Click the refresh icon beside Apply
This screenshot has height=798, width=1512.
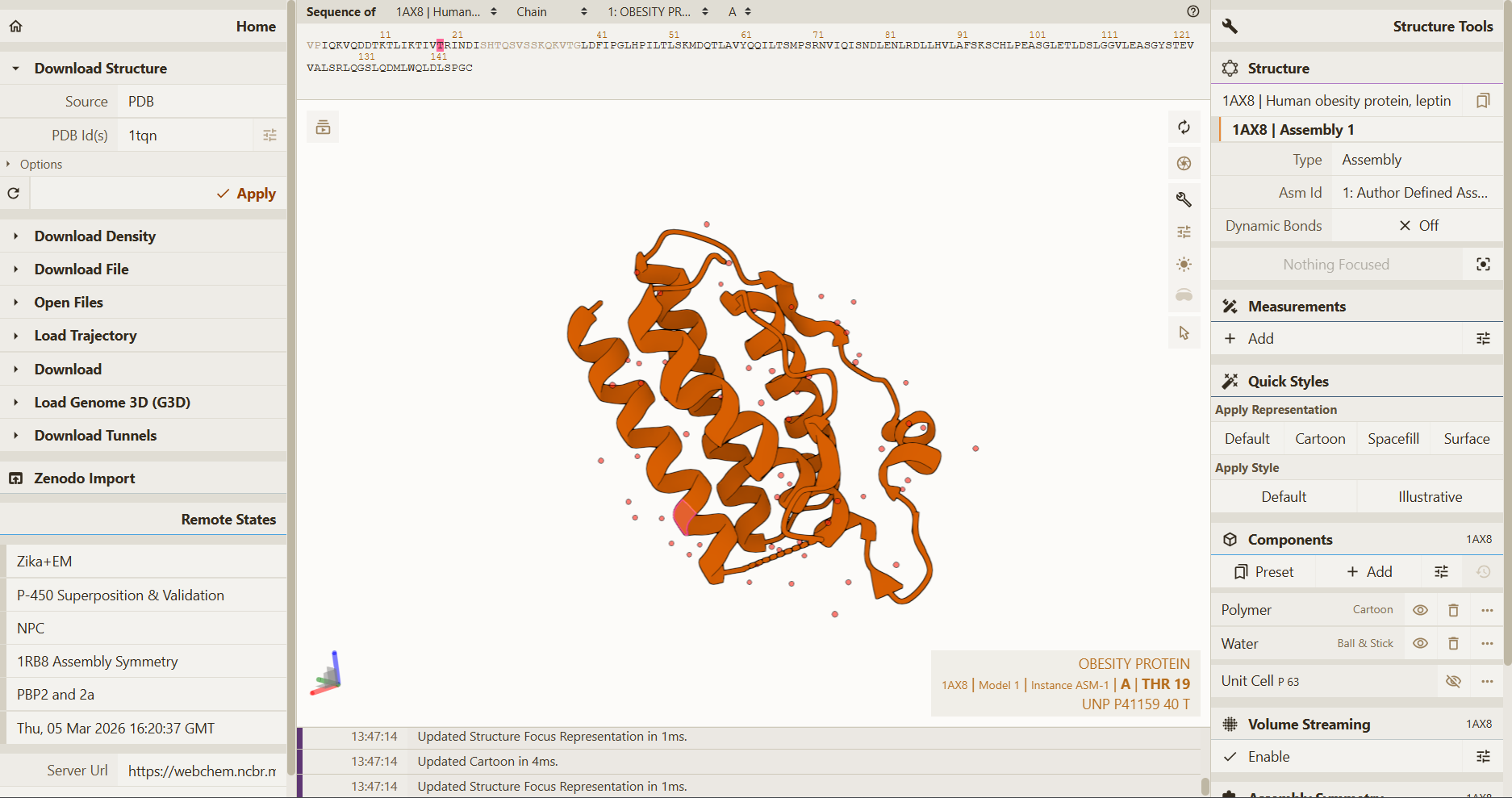click(x=14, y=194)
